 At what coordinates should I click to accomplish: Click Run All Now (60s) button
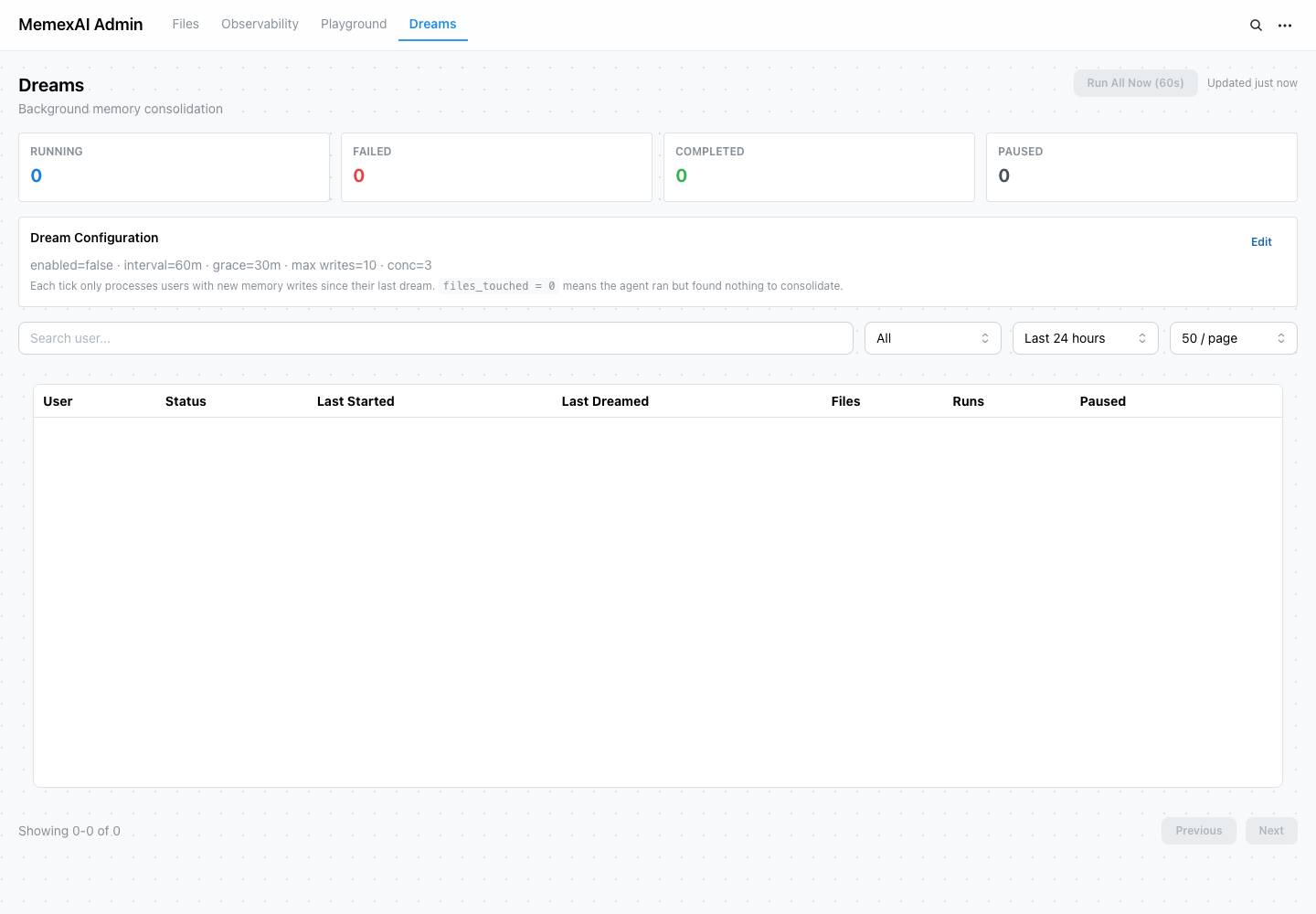point(1135,83)
